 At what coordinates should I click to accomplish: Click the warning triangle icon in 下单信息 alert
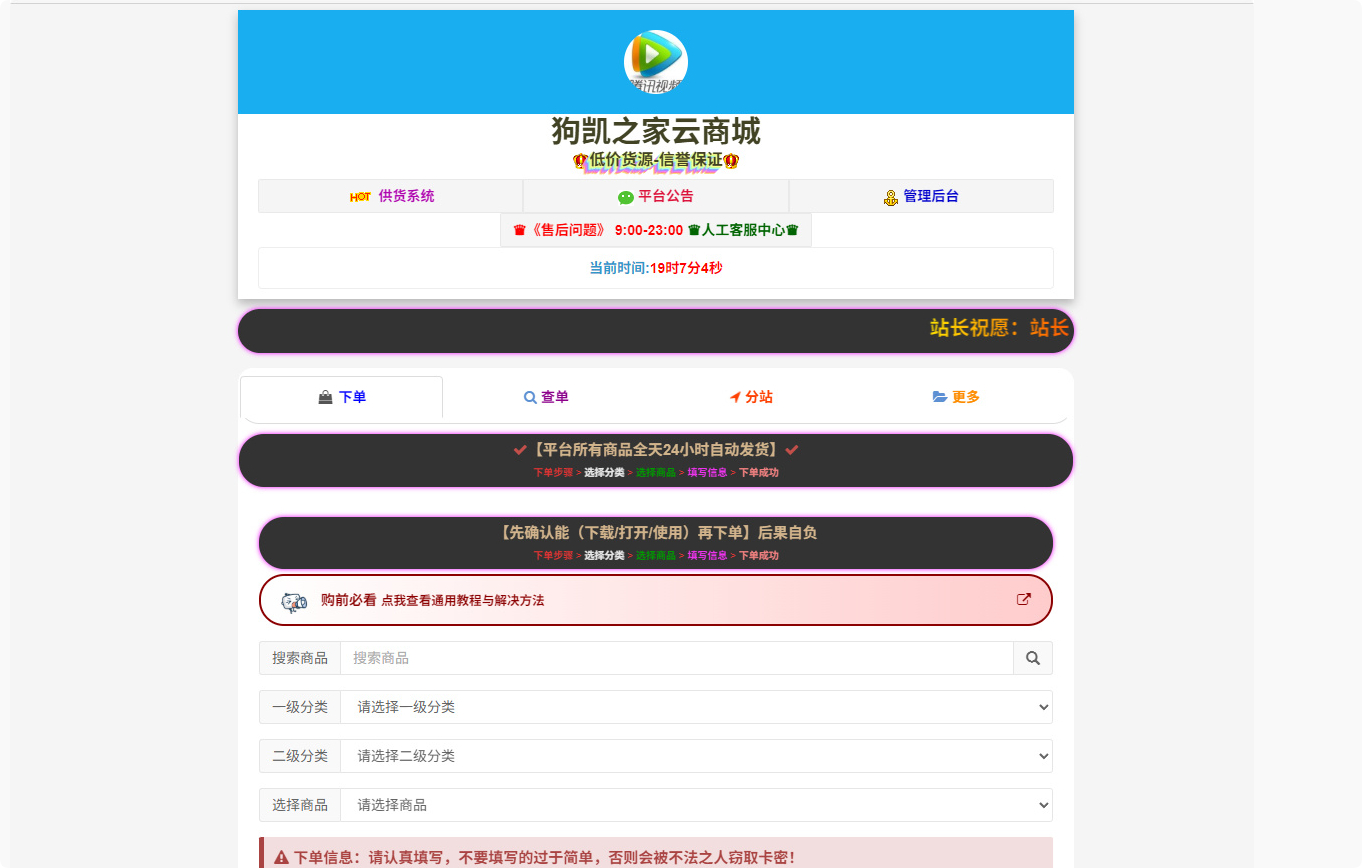(x=282, y=858)
